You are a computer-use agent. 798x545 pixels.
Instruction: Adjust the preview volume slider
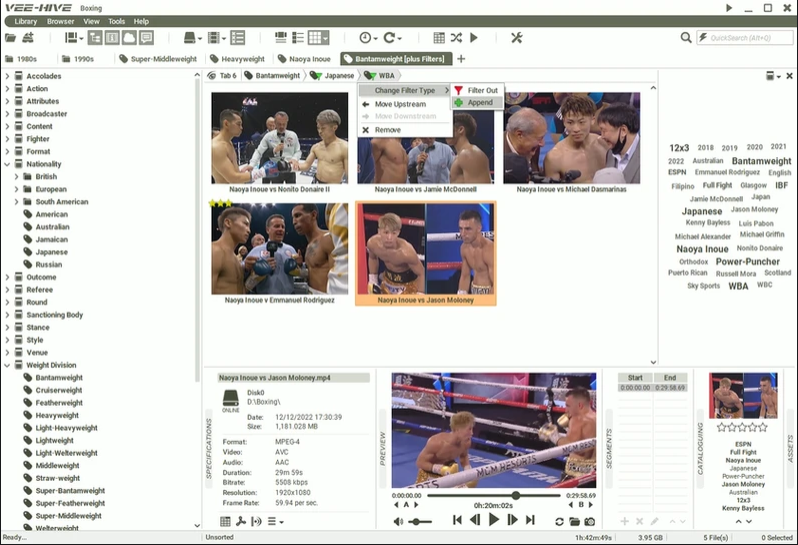point(420,522)
